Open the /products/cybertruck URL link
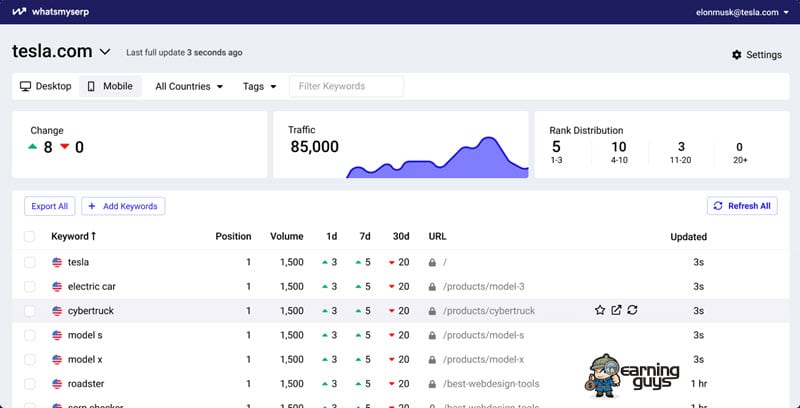 click(x=489, y=311)
